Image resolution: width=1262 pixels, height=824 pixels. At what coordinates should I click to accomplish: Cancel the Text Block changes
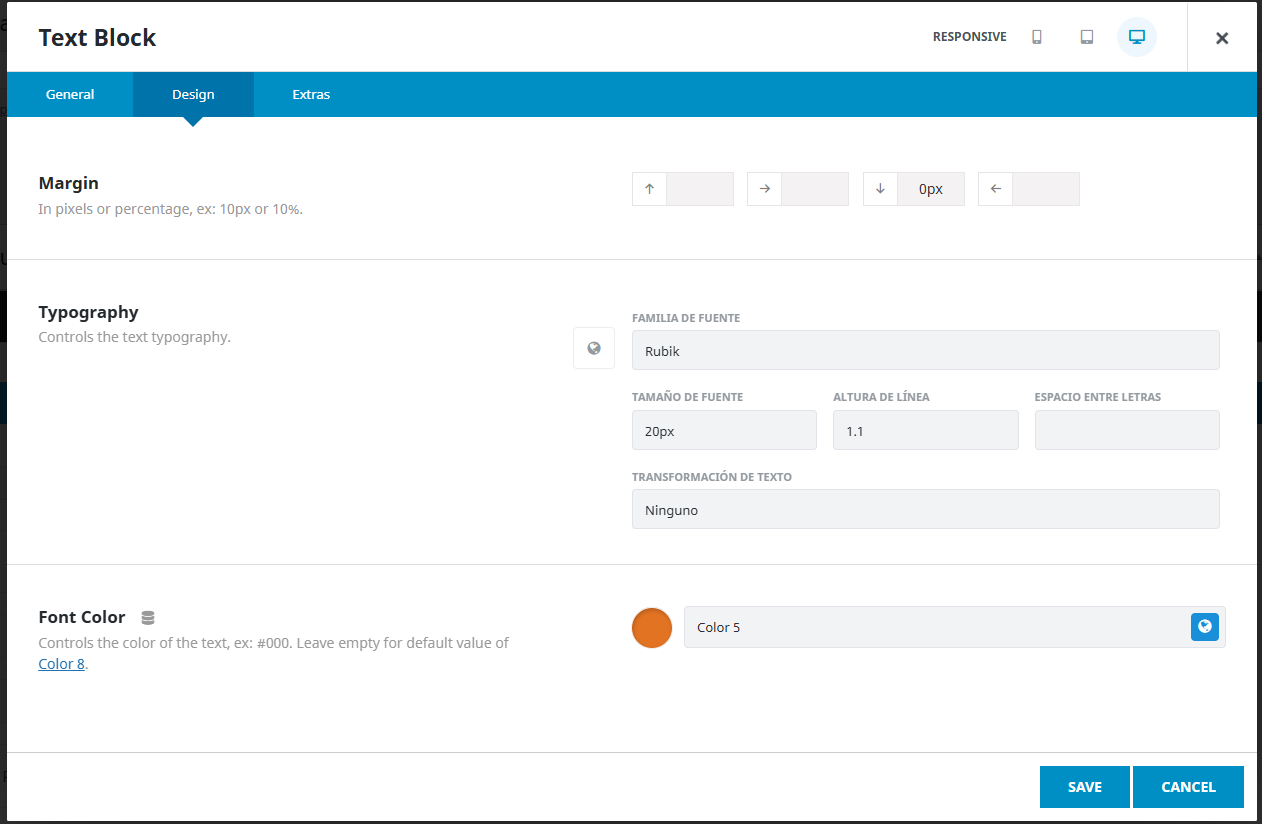point(1188,787)
